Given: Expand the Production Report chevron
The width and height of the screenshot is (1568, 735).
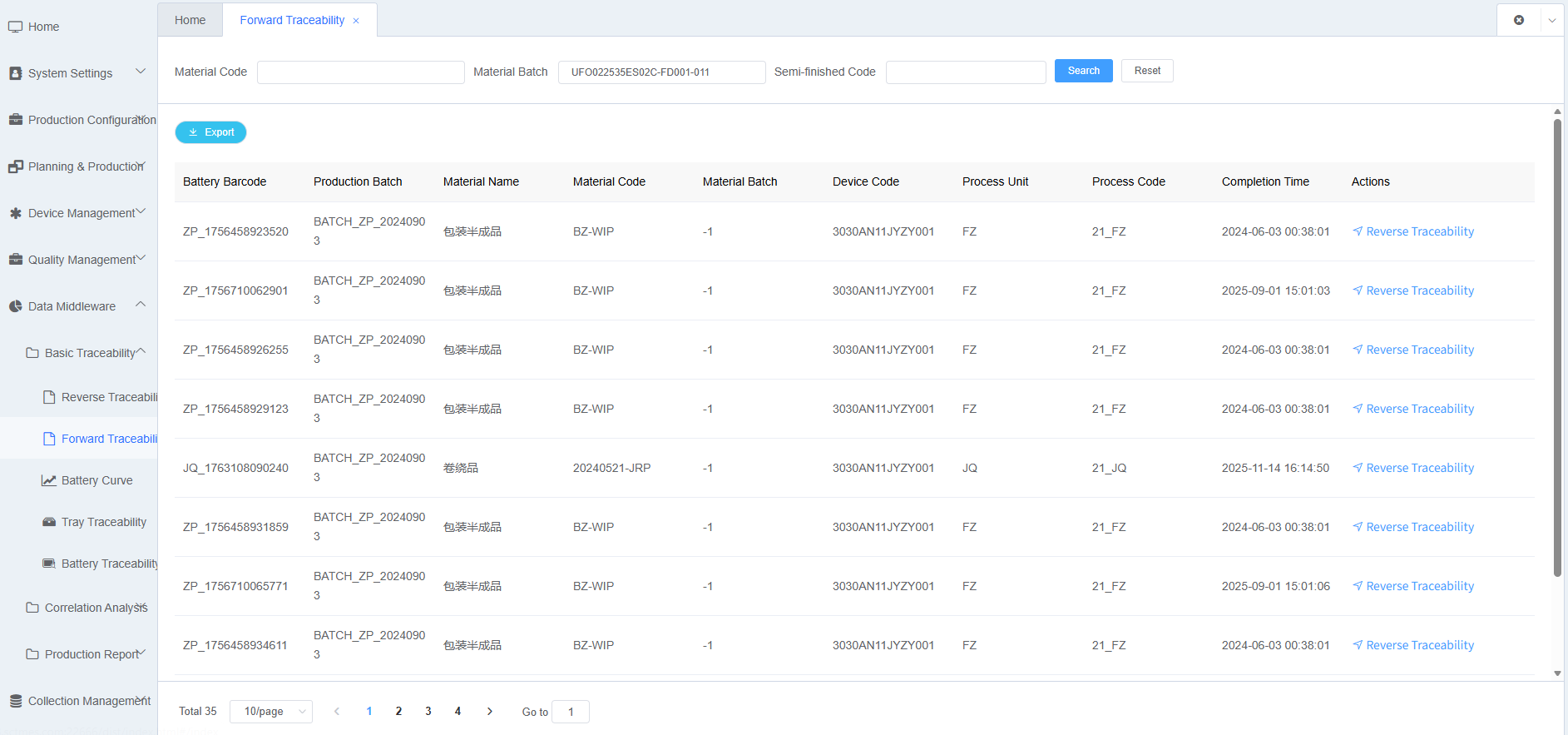Looking at the screenshot, I should point(141,653).
